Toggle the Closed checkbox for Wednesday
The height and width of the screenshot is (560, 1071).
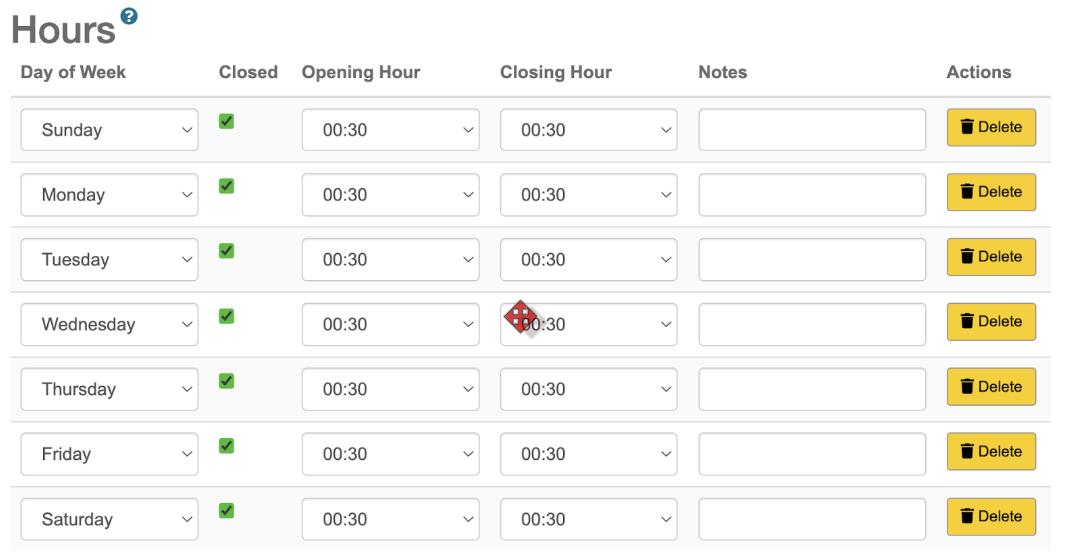[x=227, y=316]
